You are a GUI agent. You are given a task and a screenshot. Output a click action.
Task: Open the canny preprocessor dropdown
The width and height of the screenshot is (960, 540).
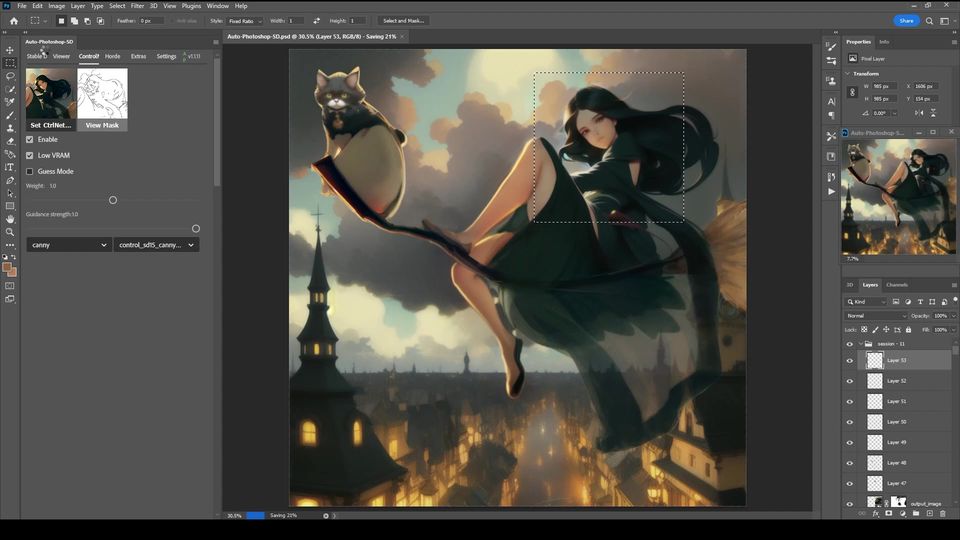tap(68, 245)
